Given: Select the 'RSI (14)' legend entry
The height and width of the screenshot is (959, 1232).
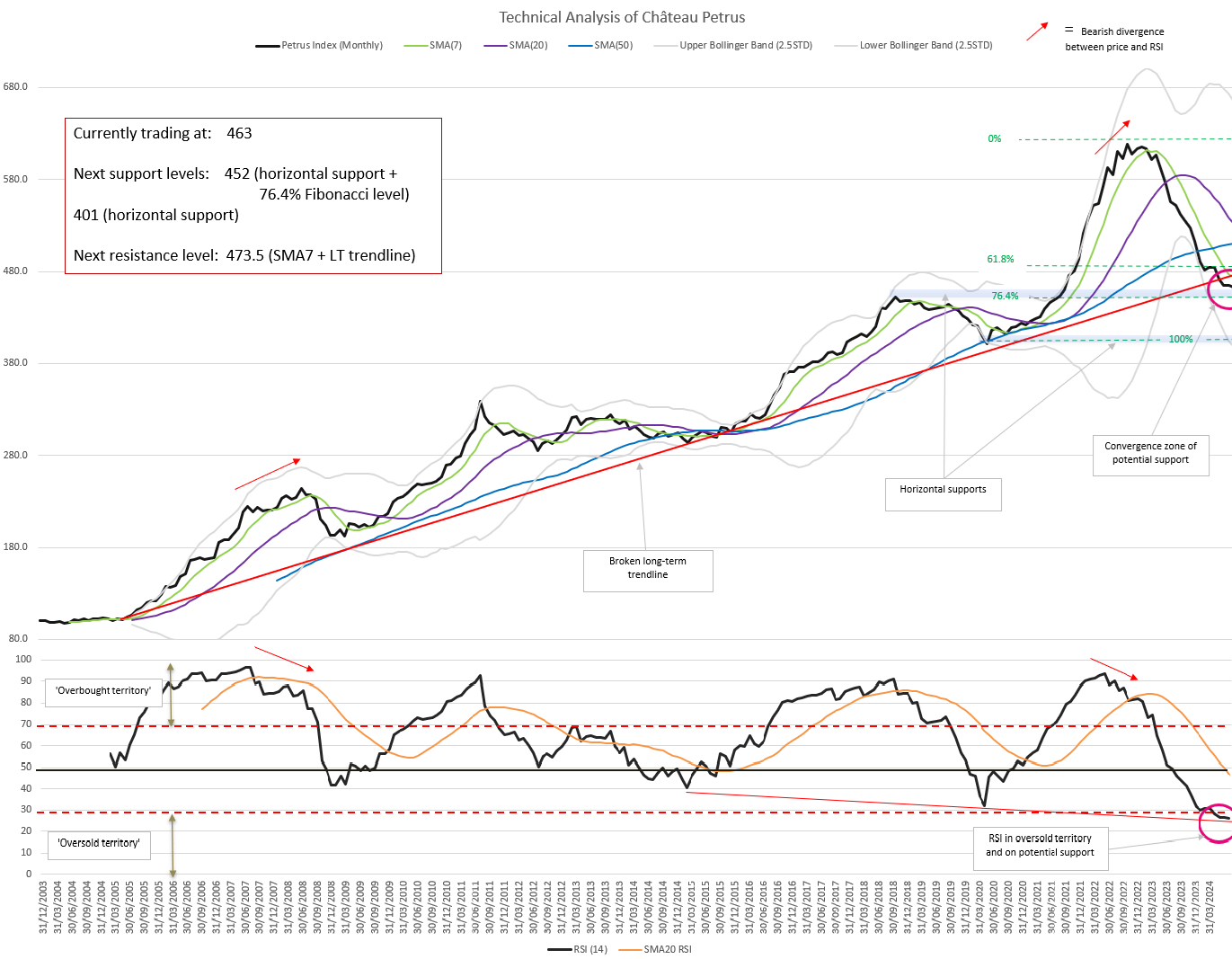Looking at the screenshot, I should coord(578,949).
